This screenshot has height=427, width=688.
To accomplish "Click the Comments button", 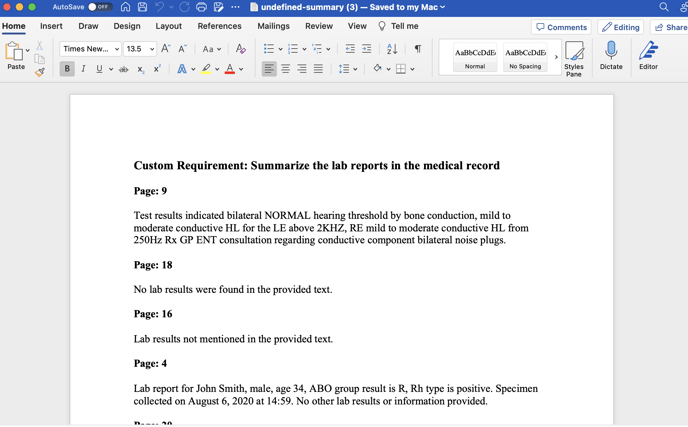I will click(561, 27).
